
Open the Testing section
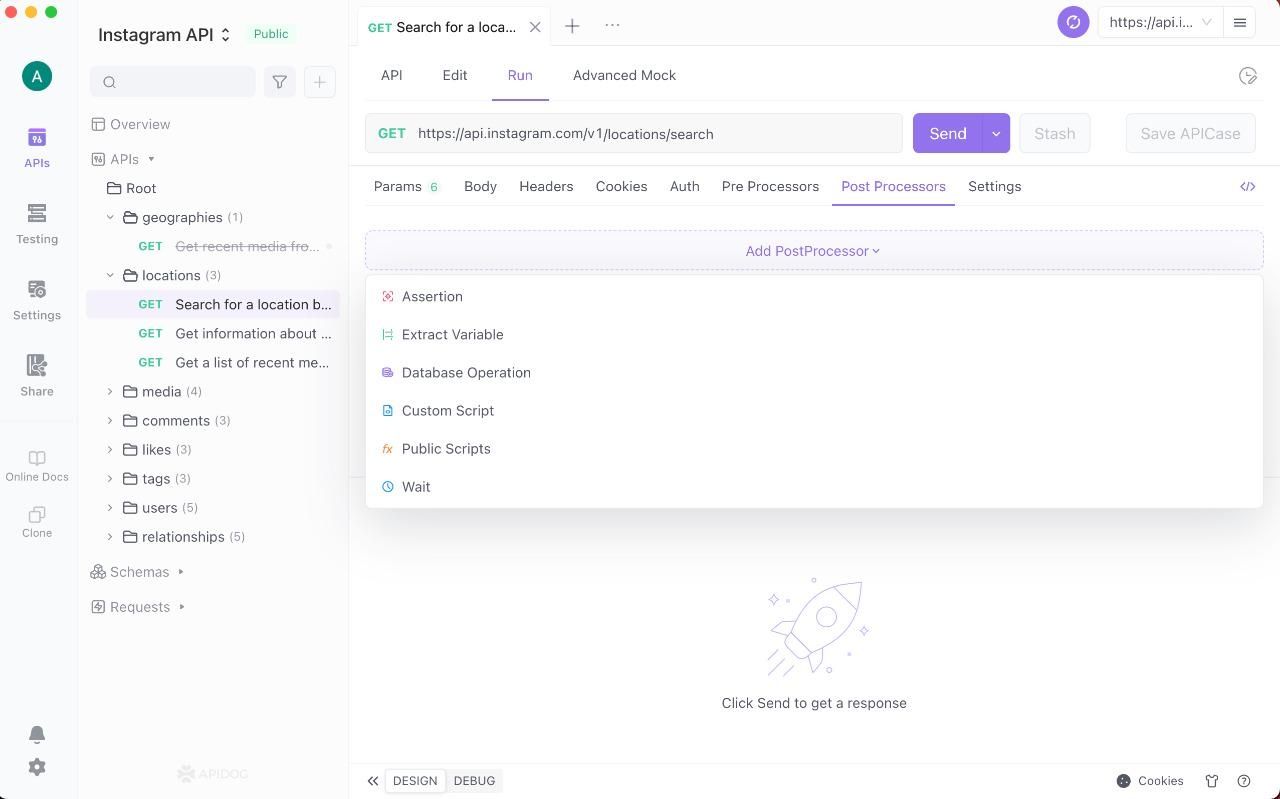(x=37, y=223)
